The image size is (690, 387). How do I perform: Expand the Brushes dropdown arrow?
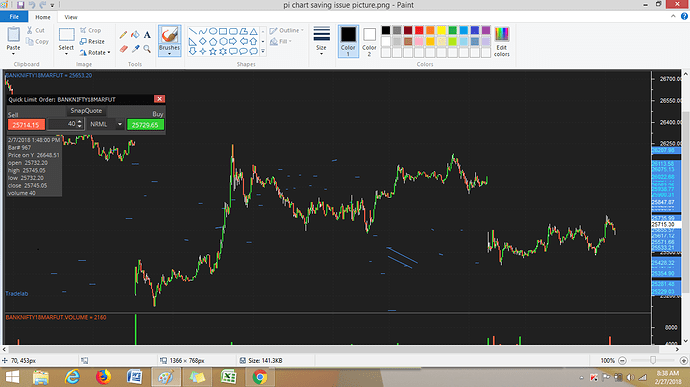tap(169, 54)
